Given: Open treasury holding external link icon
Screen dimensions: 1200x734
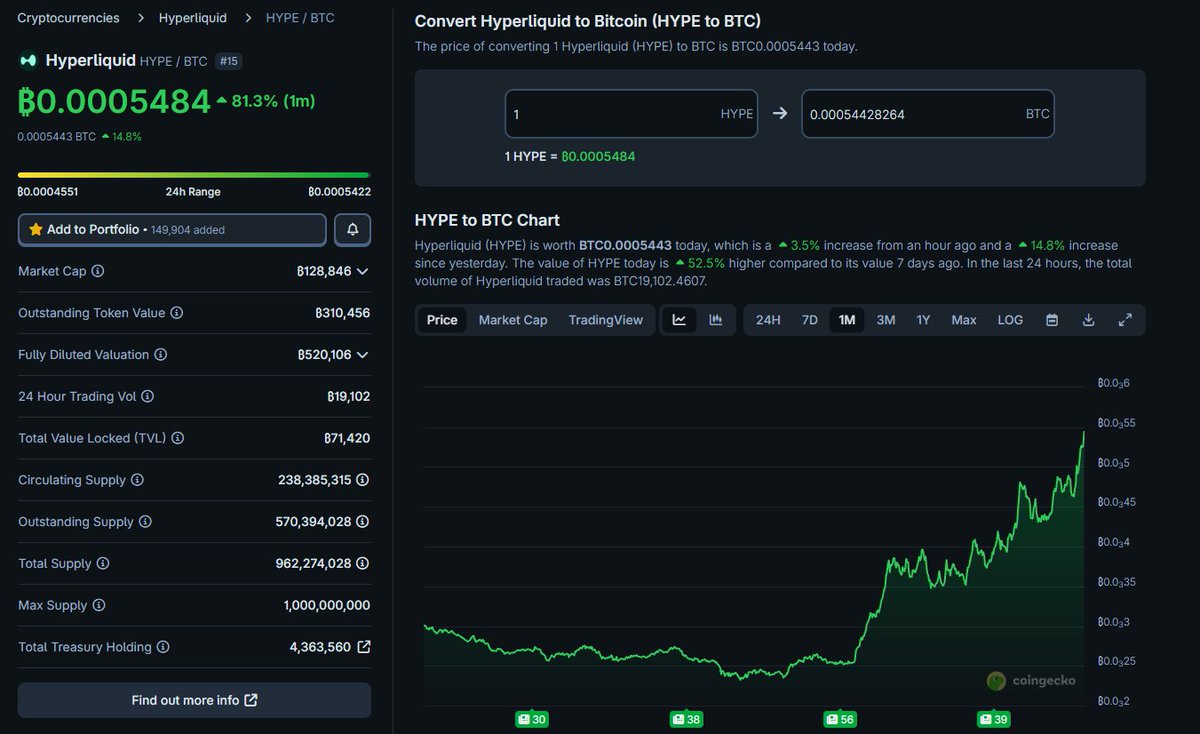Looking at the screenshot, I should [364, 647].
